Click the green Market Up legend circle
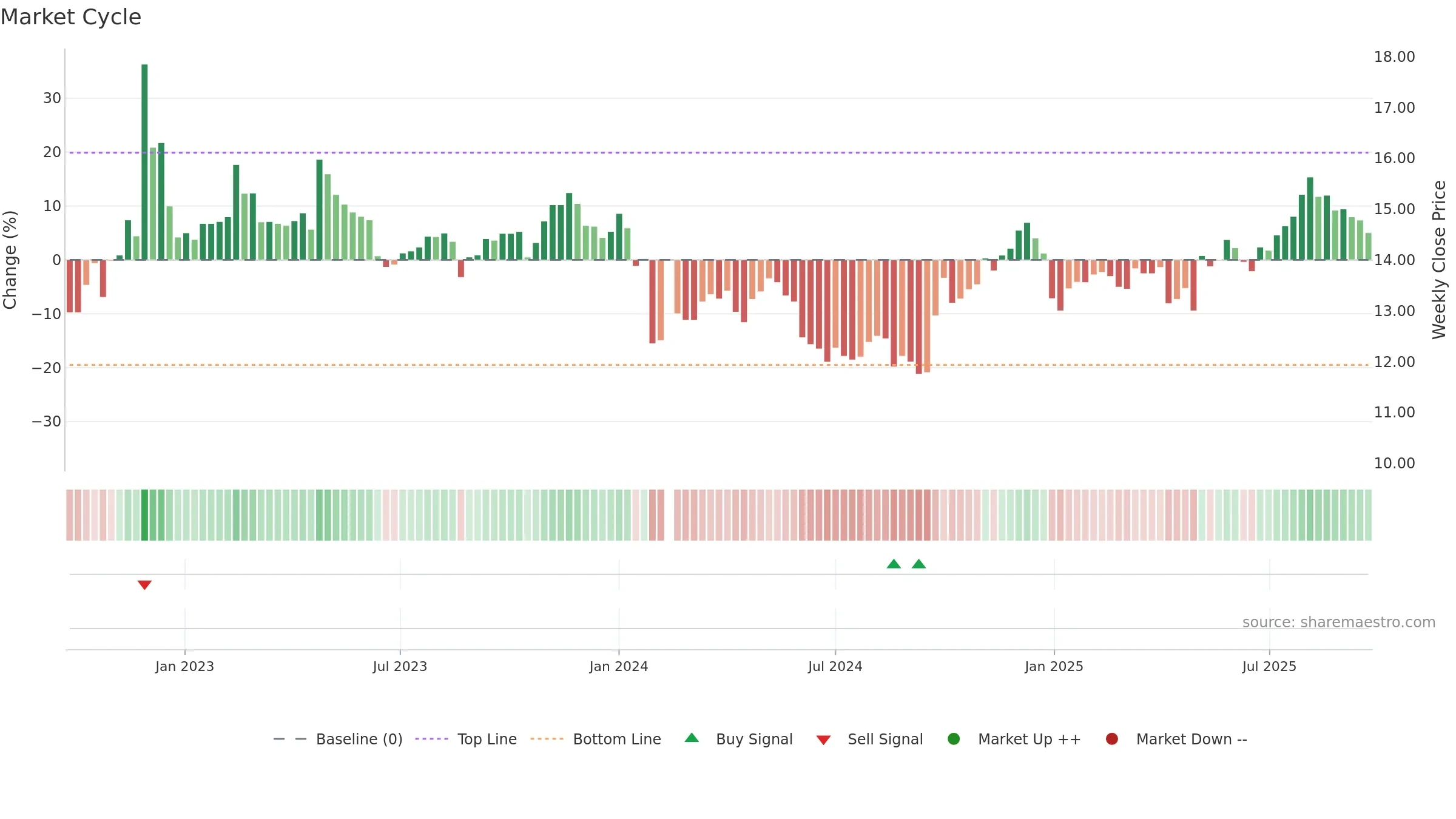This screenshot has height=819, width=1456. pyautogui.click(x=954, y=739)
